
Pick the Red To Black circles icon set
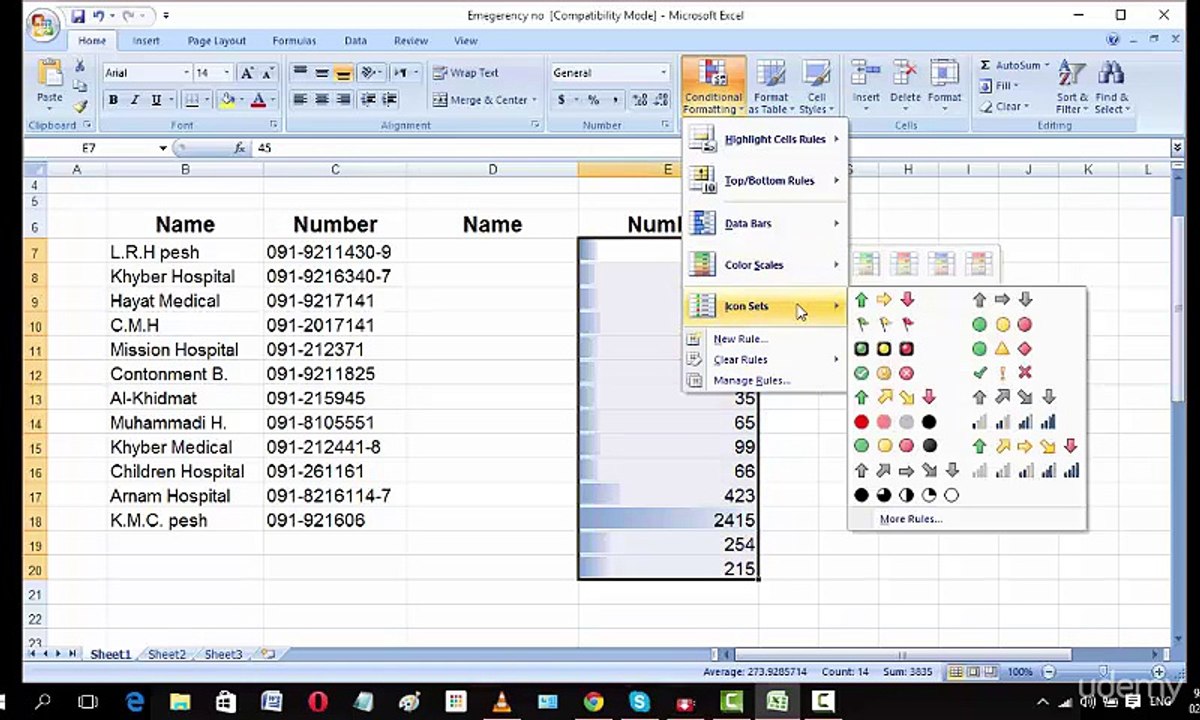click(x=895, y=422)
